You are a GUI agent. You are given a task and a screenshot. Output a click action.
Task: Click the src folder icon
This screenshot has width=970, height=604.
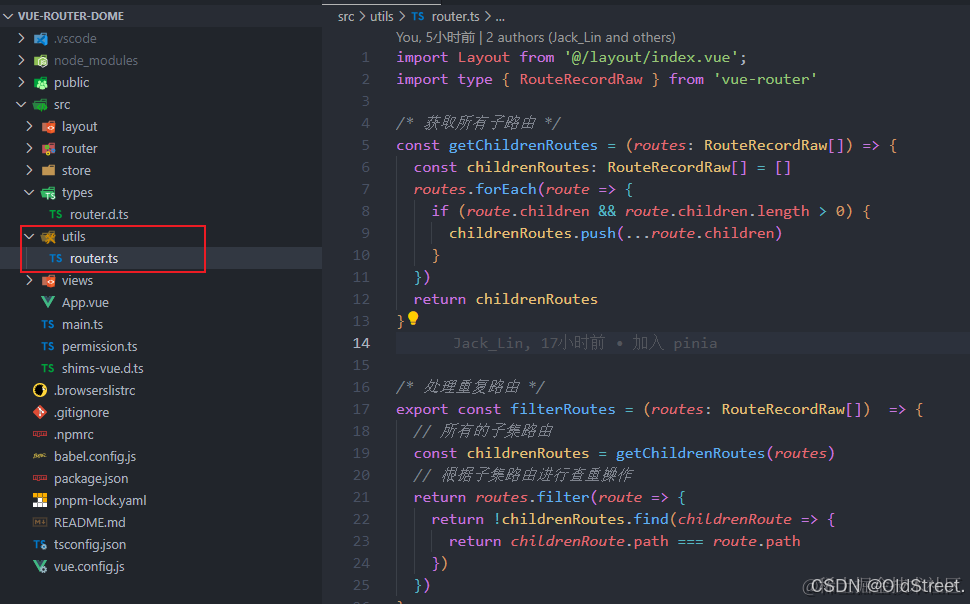(x=41, y=105)
